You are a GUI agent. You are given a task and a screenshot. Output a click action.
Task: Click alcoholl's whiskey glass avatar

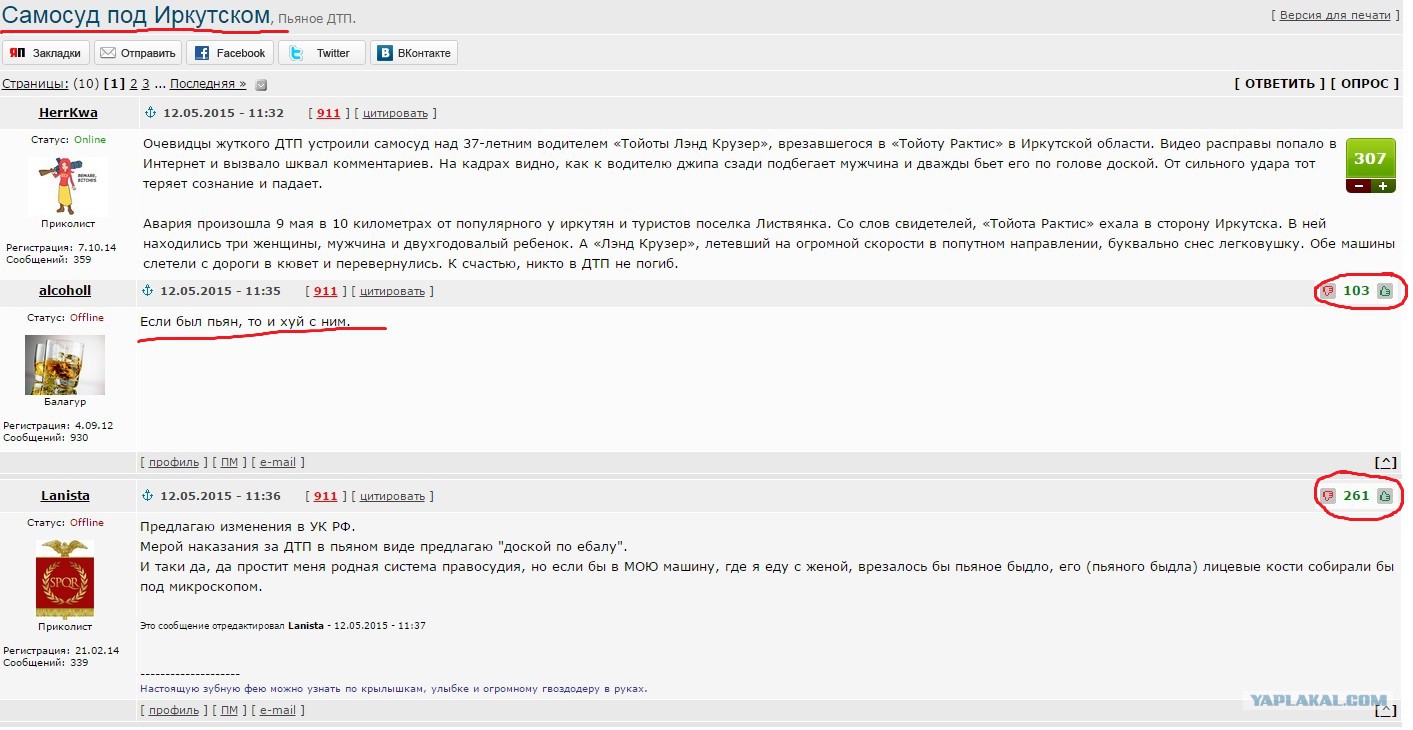pos(65,364)
